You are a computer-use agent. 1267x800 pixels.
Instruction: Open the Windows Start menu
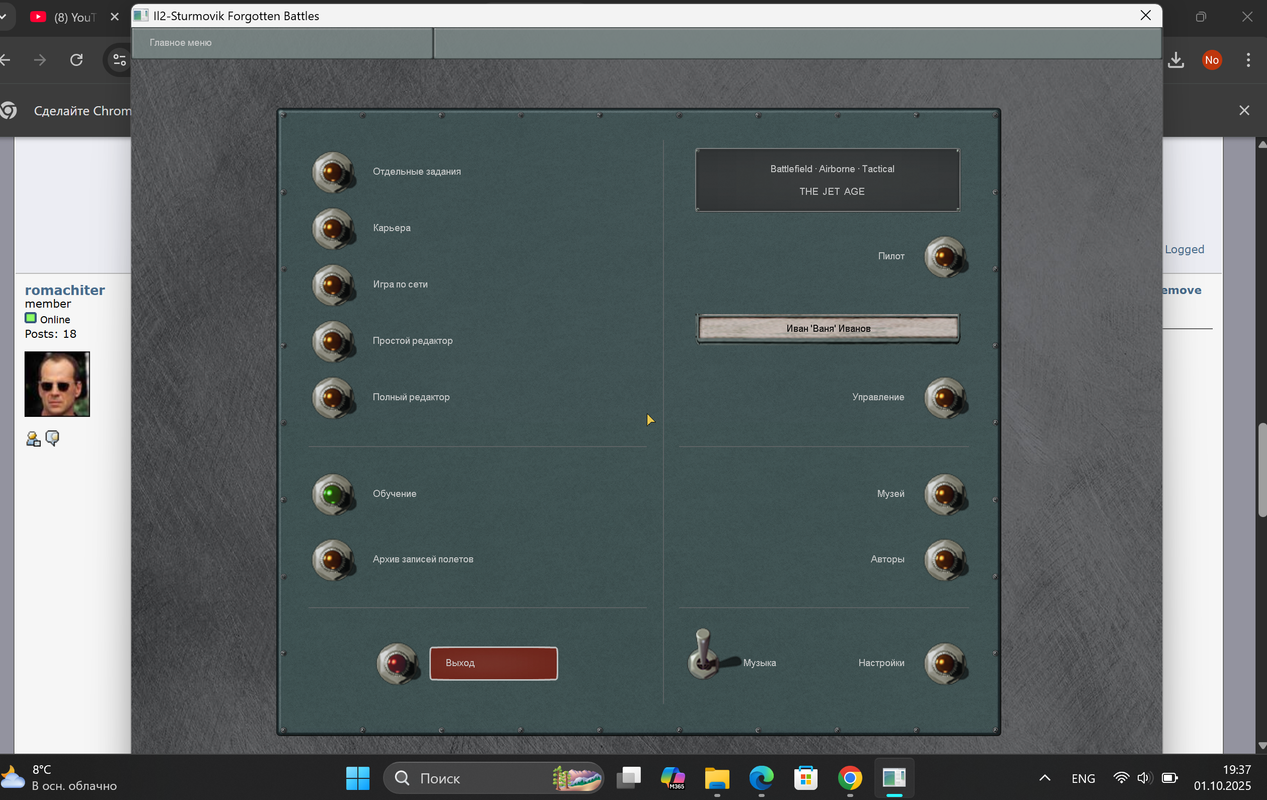357,777
